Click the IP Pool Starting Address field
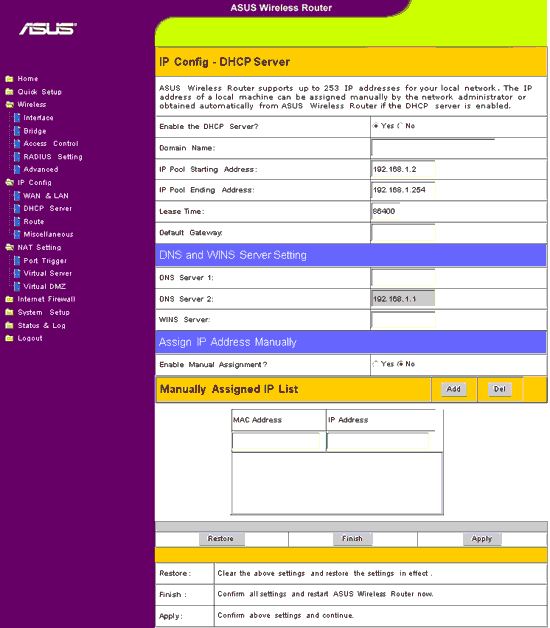 (x=403, y=169)
